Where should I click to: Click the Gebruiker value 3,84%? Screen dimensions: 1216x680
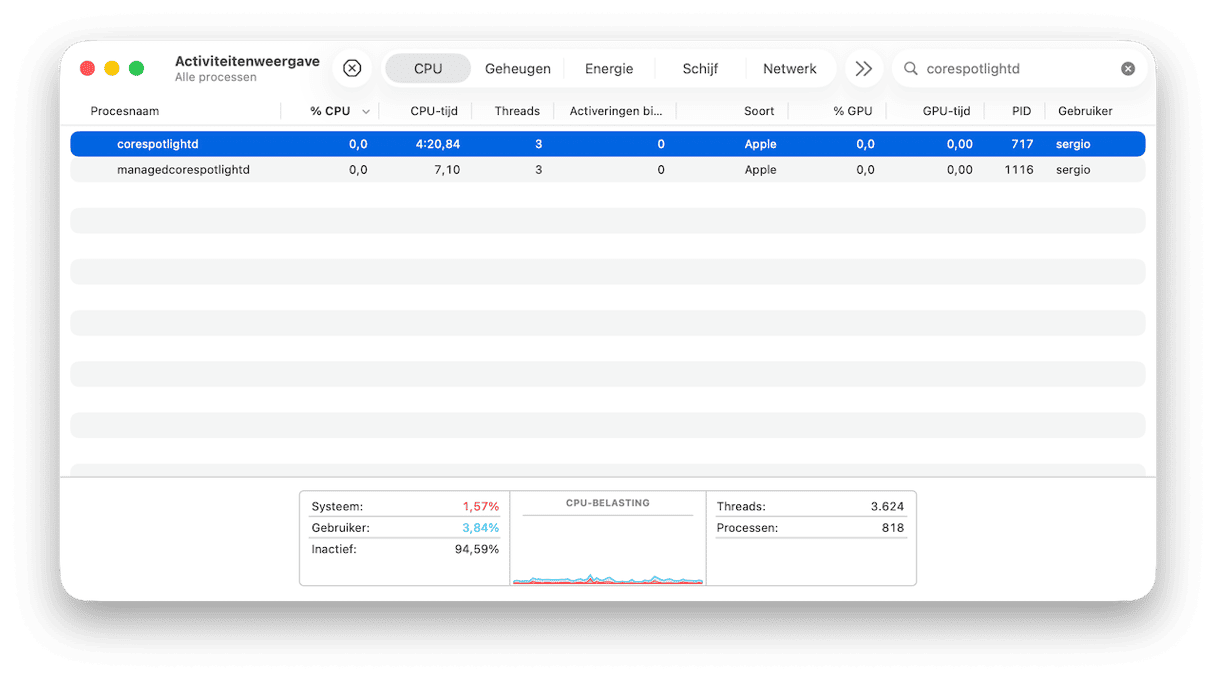[x=480, y=528]
